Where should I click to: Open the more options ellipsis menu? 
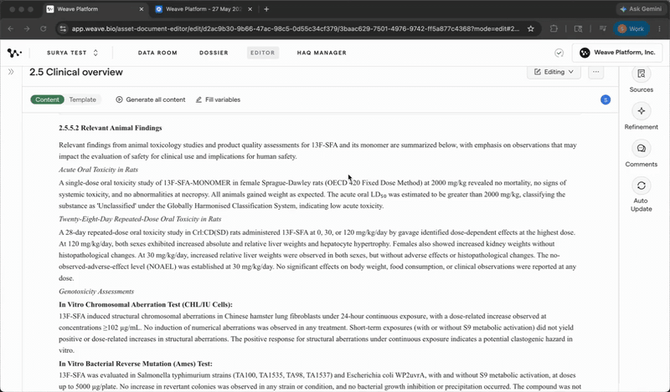596,72
